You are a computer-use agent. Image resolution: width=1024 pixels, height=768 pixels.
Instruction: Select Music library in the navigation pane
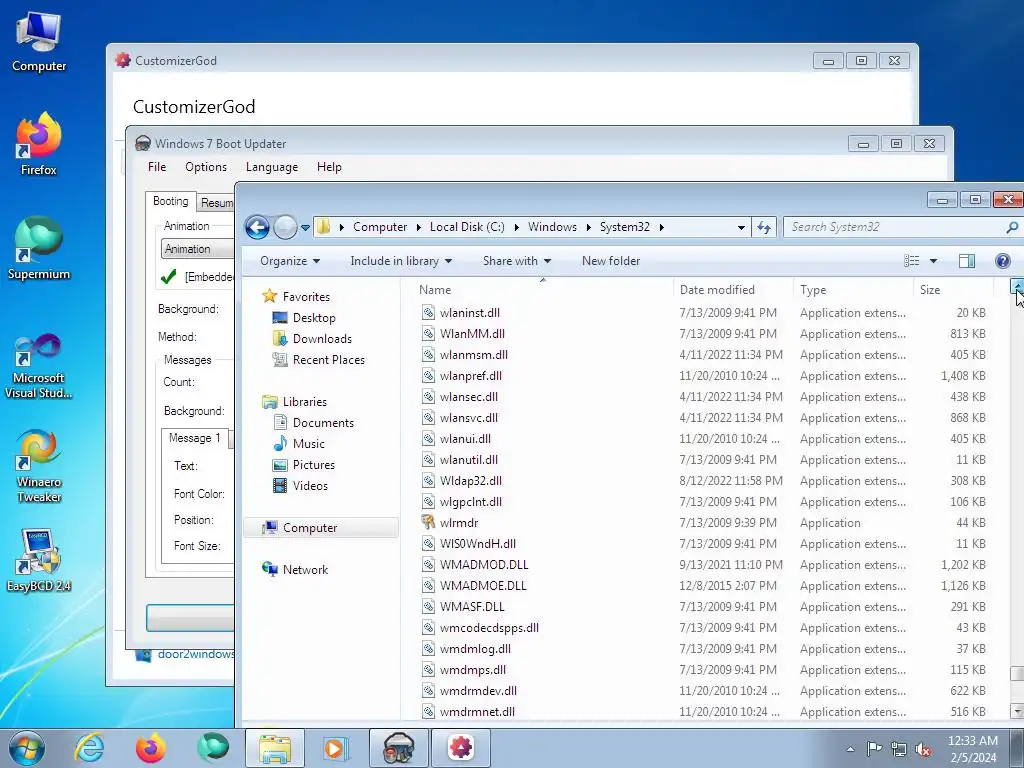click(298, 443)
